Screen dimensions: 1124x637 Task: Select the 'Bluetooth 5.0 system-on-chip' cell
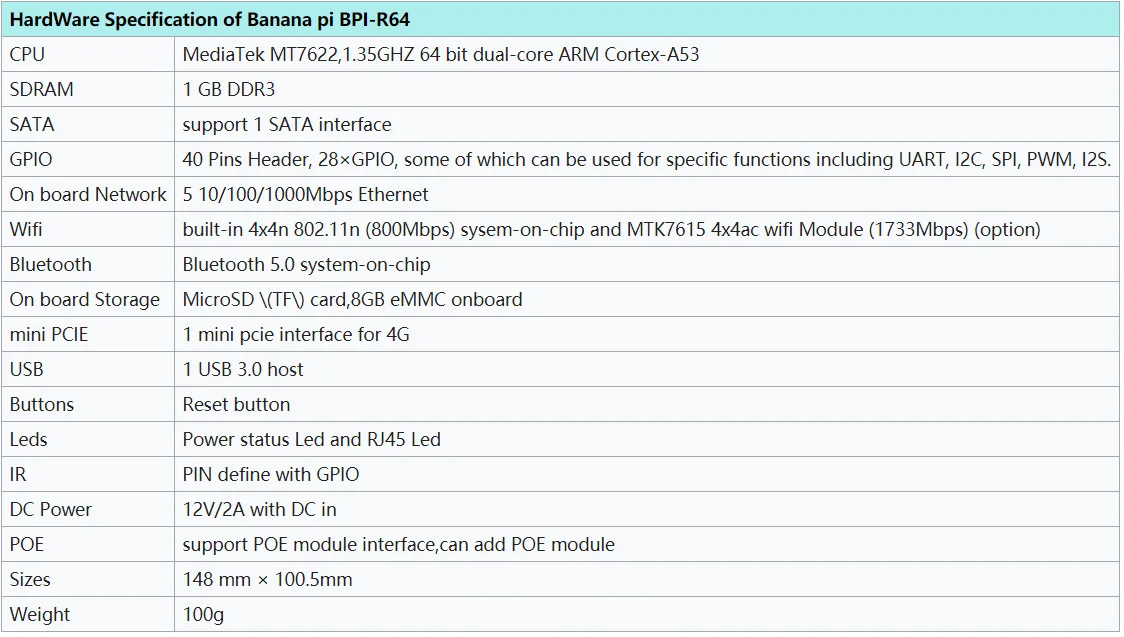306,264
